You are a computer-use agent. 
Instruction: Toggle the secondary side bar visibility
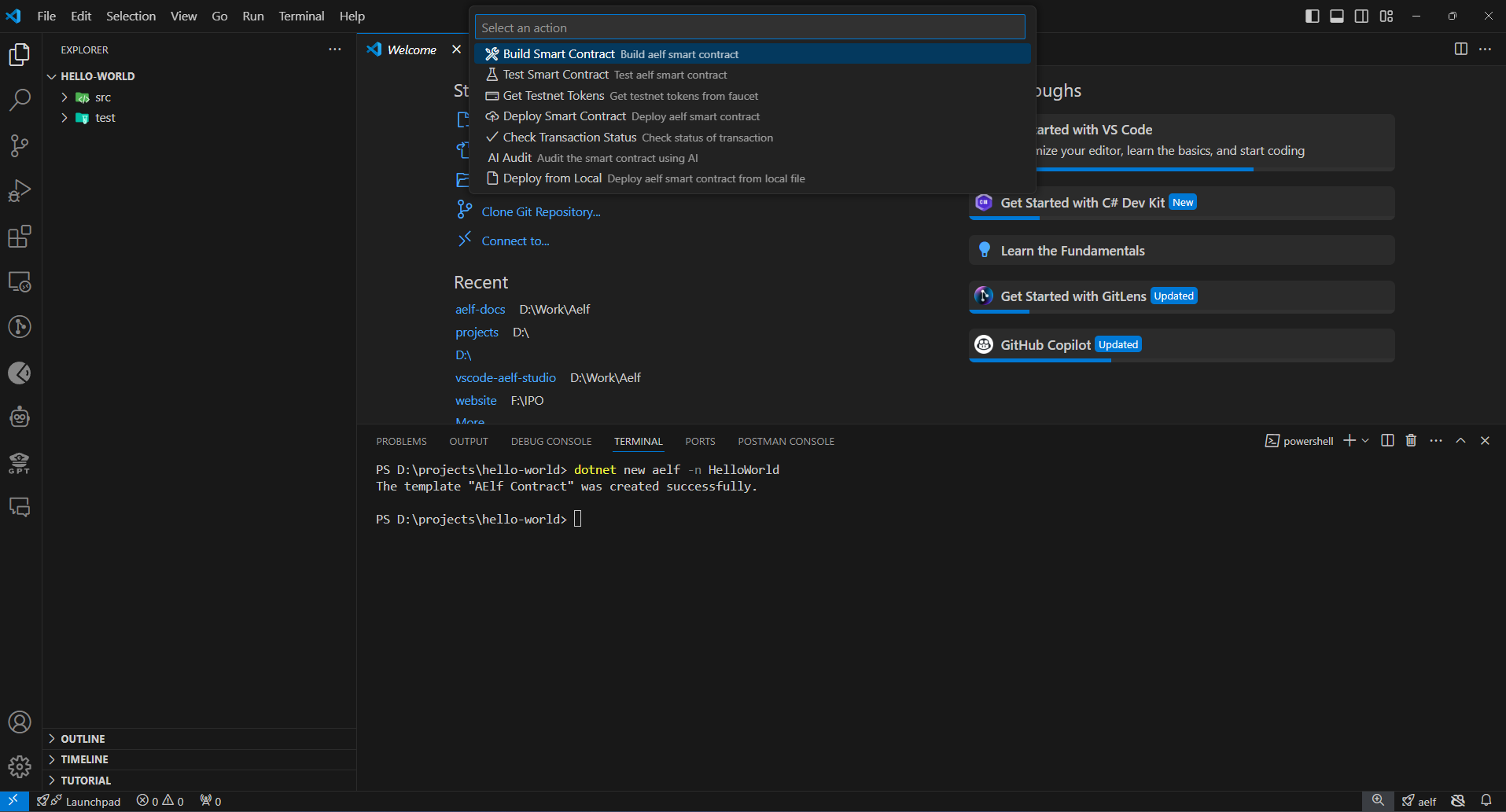(1361, 16)
